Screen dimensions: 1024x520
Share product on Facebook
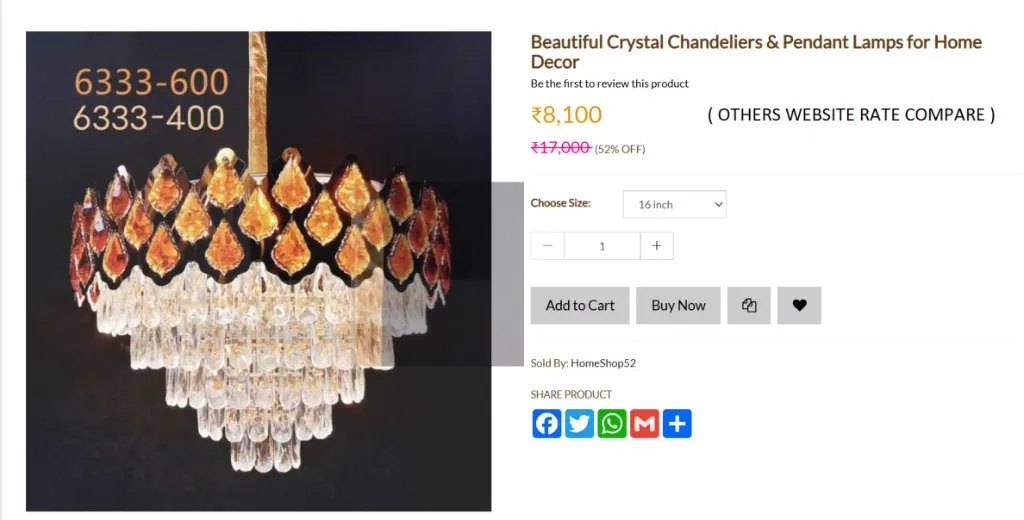click(547, 424)
